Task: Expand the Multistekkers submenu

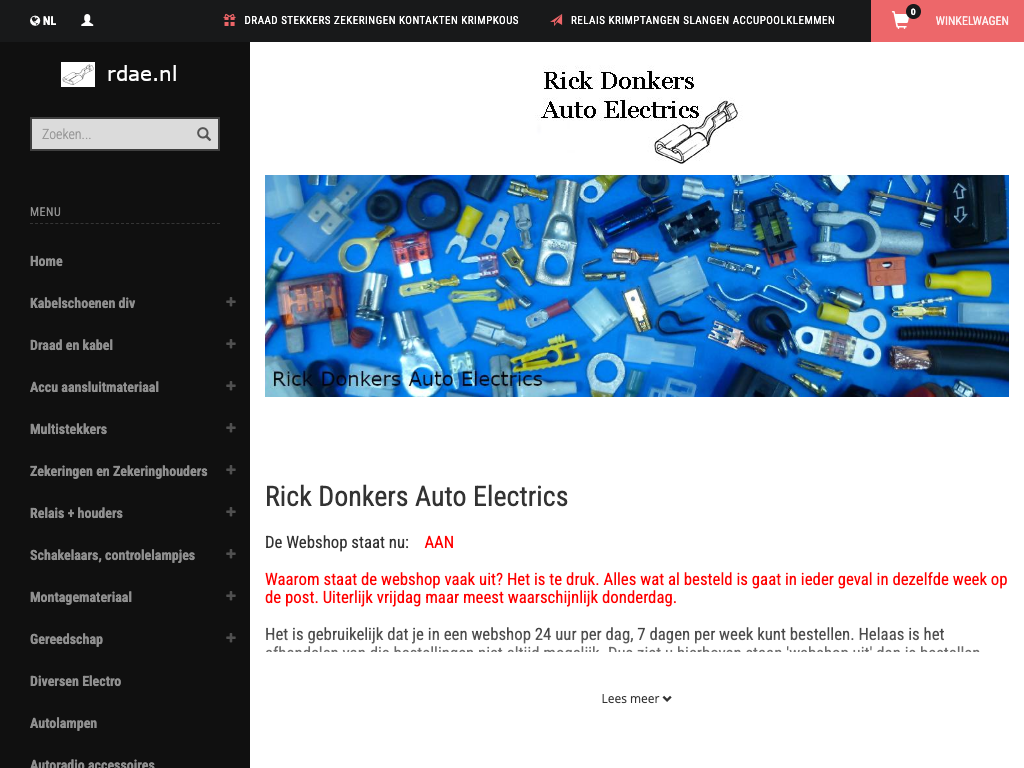Action: 231,428
